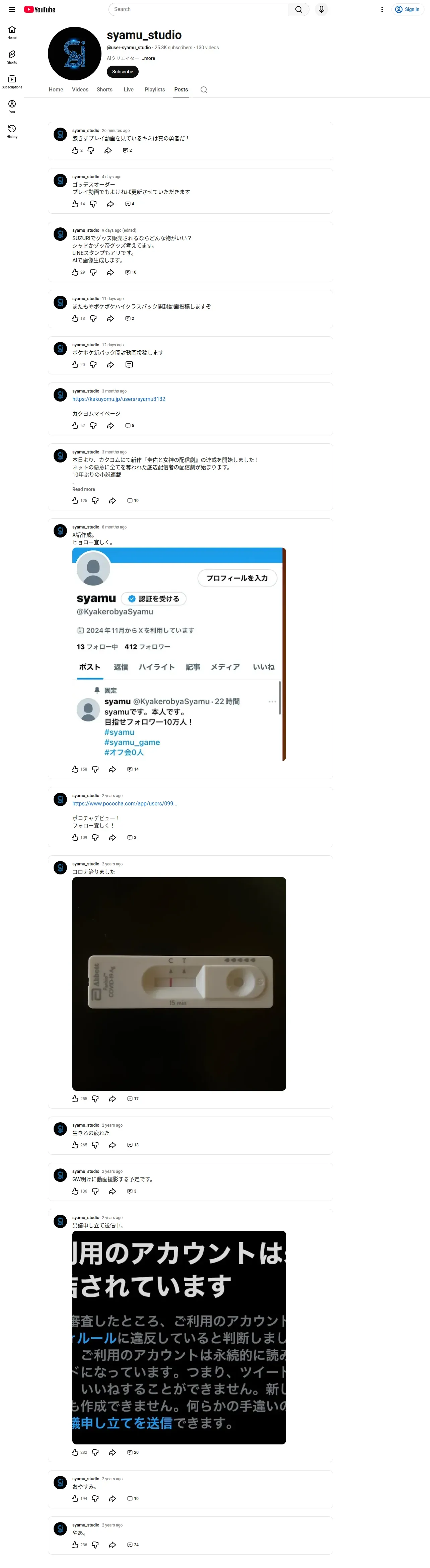Viewport: 430px width, 1568px height.
Task: Open the hamburger guide menu
Action: (x=12, y=9)
